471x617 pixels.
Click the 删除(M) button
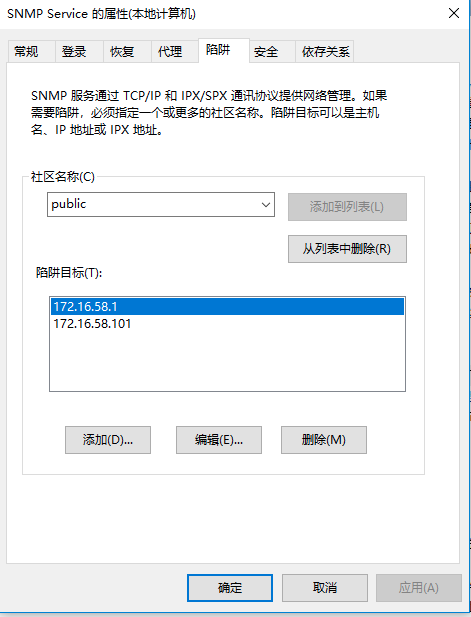(323, 440)
